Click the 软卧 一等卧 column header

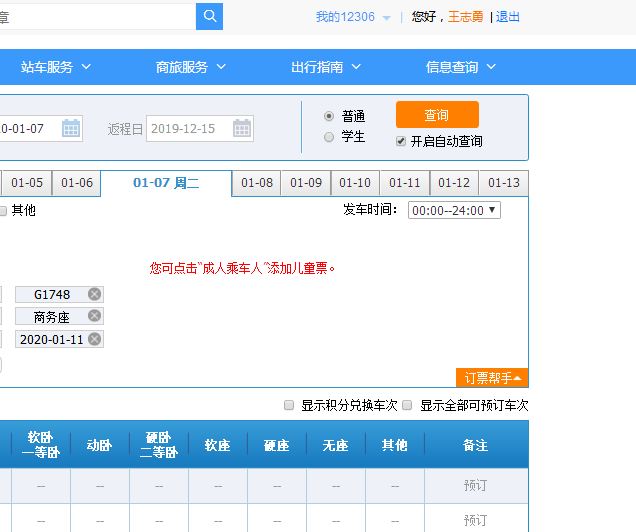(x=41, y=444)
